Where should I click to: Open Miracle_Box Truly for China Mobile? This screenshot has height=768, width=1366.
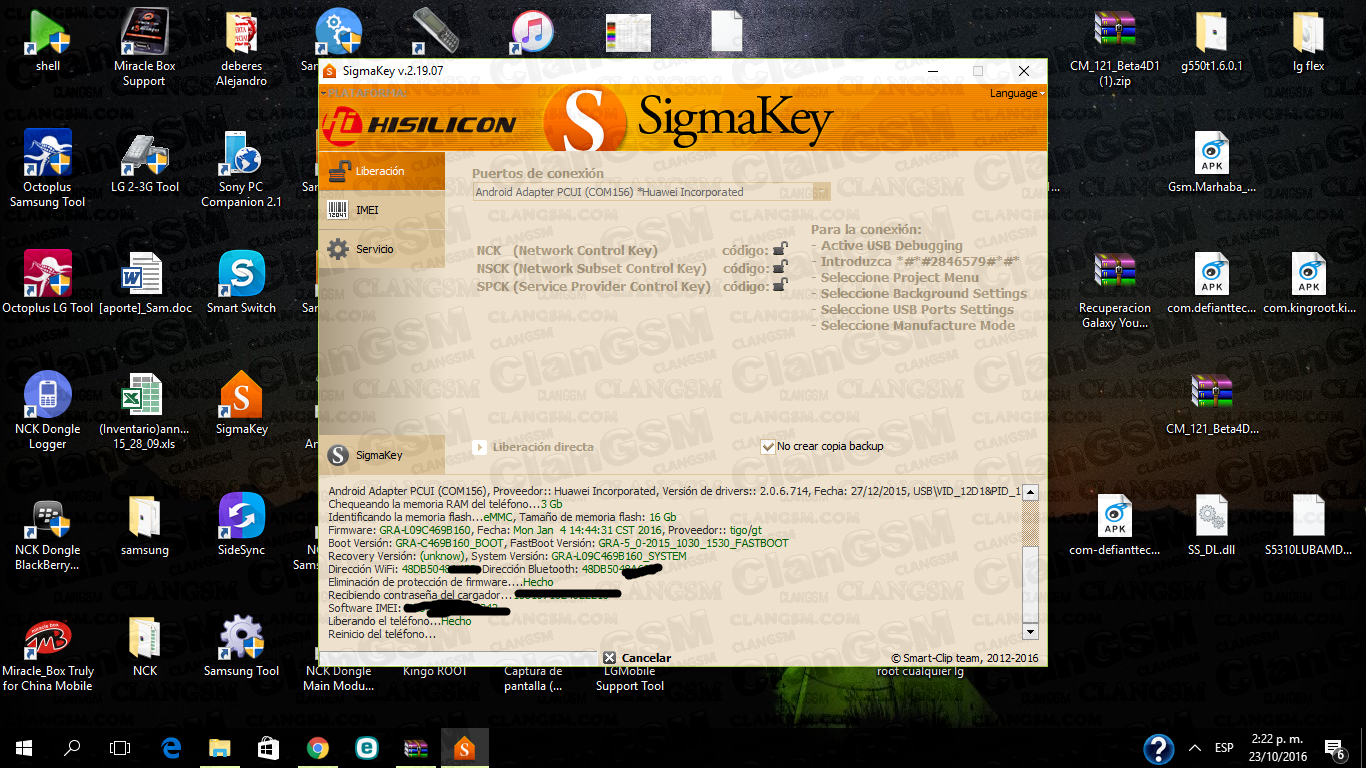click(48, 652)
